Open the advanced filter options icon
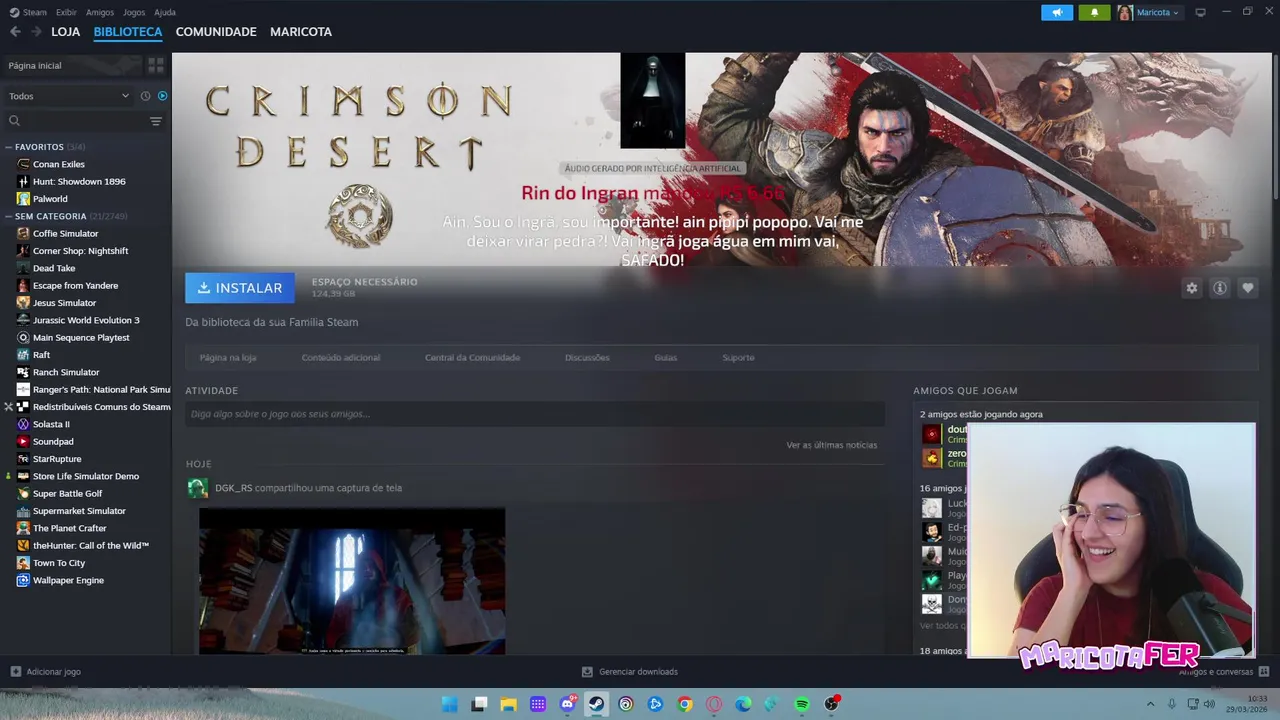The image size is (1280, 720). tap(156, 121)
